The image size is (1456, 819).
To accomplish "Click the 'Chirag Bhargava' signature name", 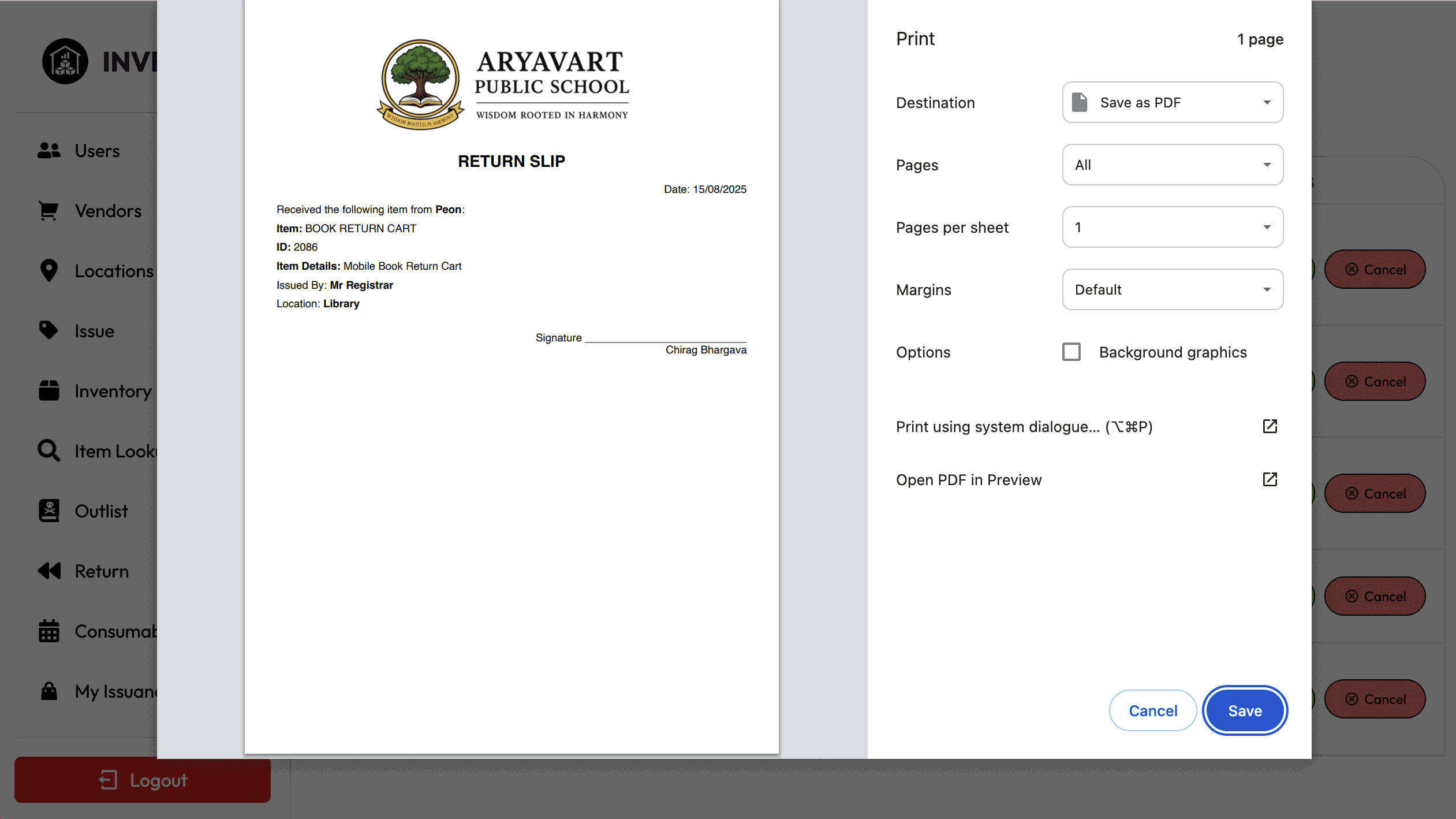I will pos(705,350).
